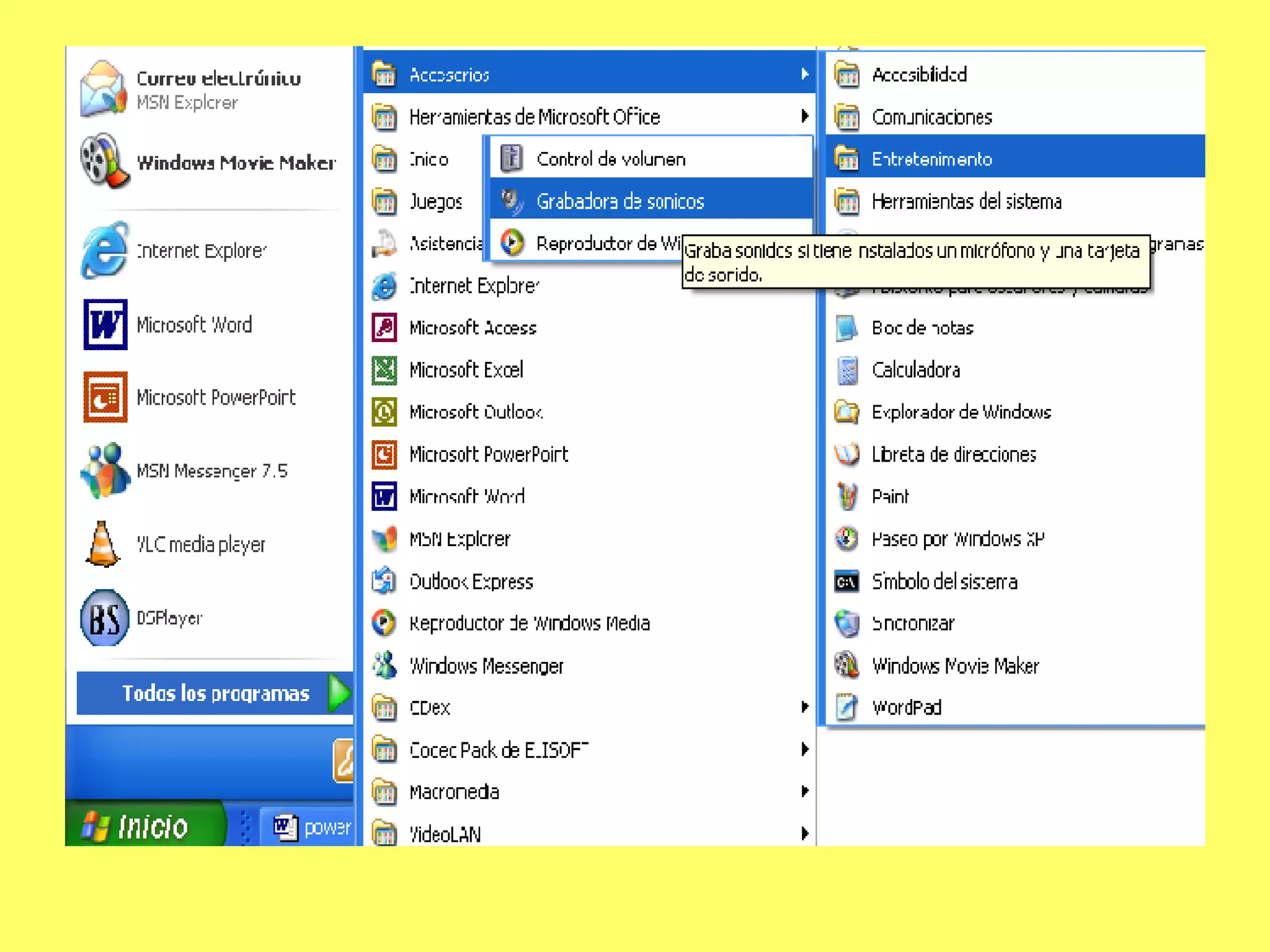The height and width of the screenshot is (952, 1270).
Task: Click the VLC media player cone icon
Action: [x=102, y=545]
